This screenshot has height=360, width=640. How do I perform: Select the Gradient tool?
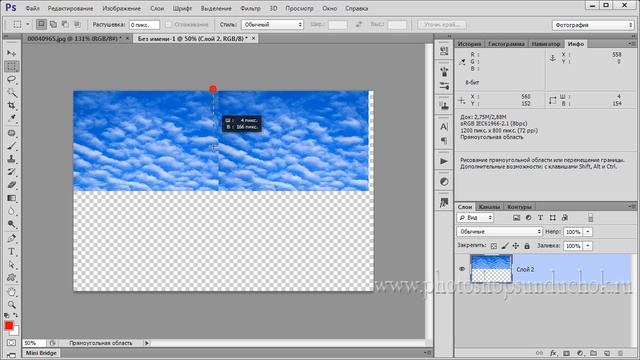tap(11, 198)
